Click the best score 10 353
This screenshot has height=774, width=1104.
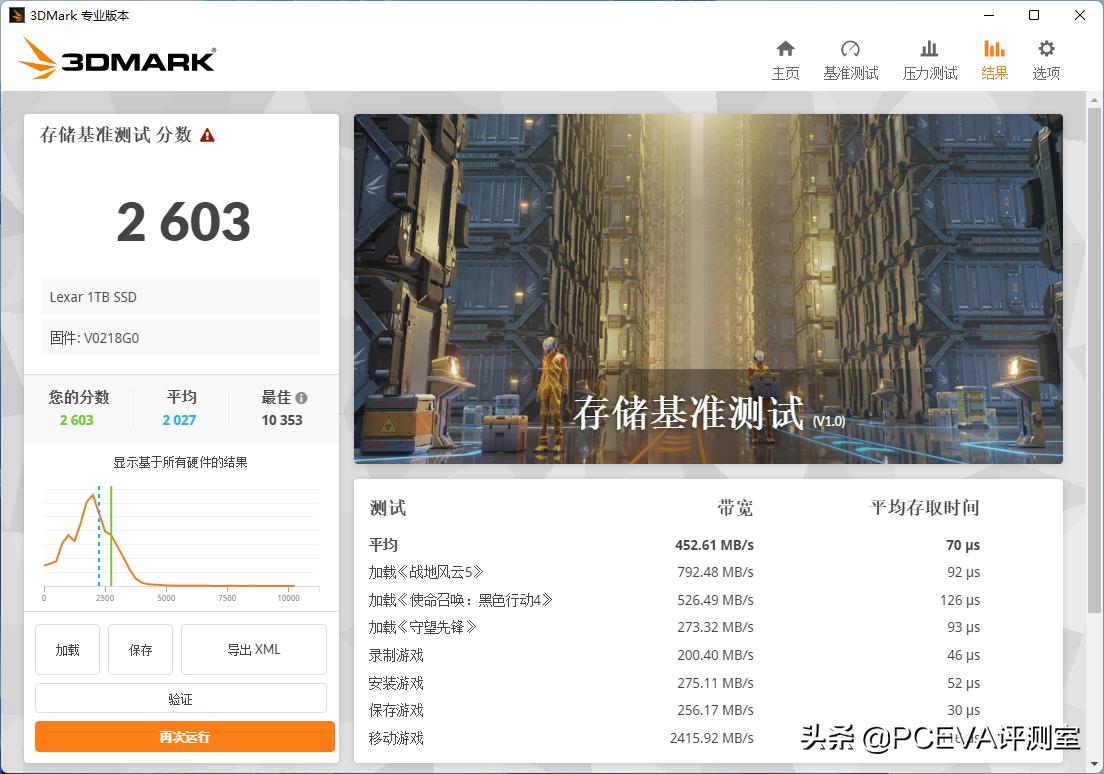(283, 420)
